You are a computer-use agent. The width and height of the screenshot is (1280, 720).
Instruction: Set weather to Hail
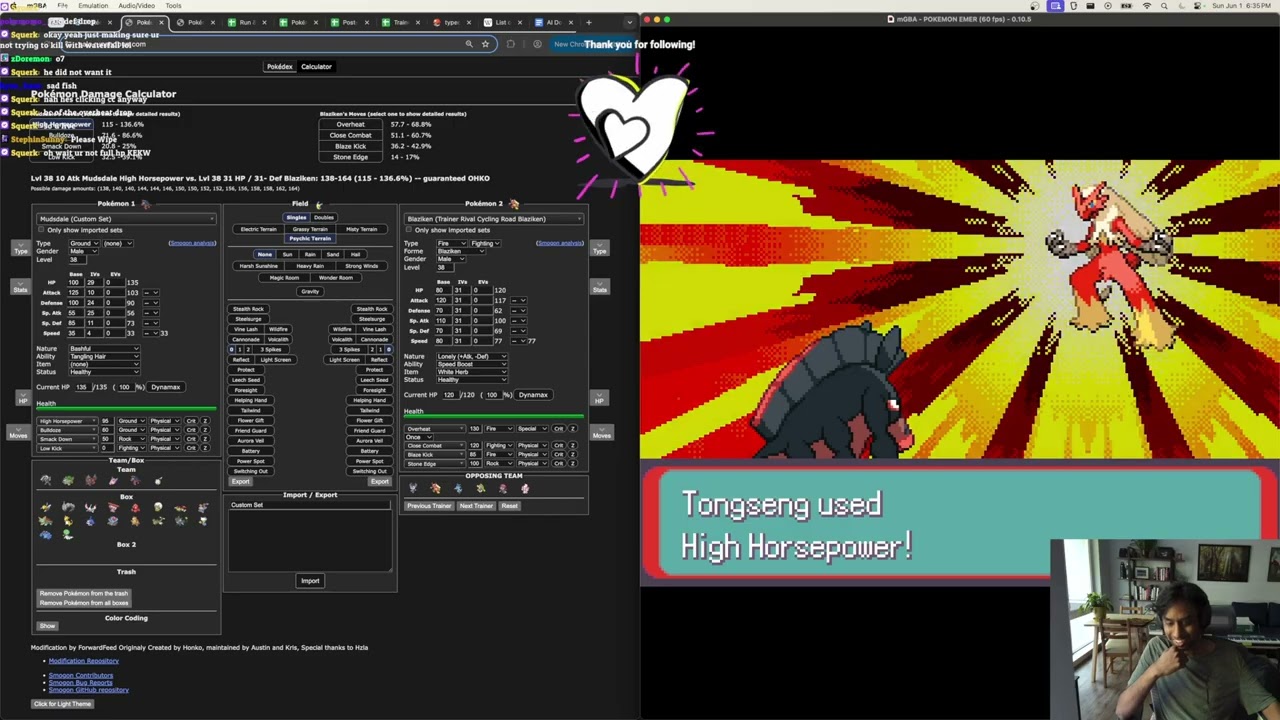[355, 254]
